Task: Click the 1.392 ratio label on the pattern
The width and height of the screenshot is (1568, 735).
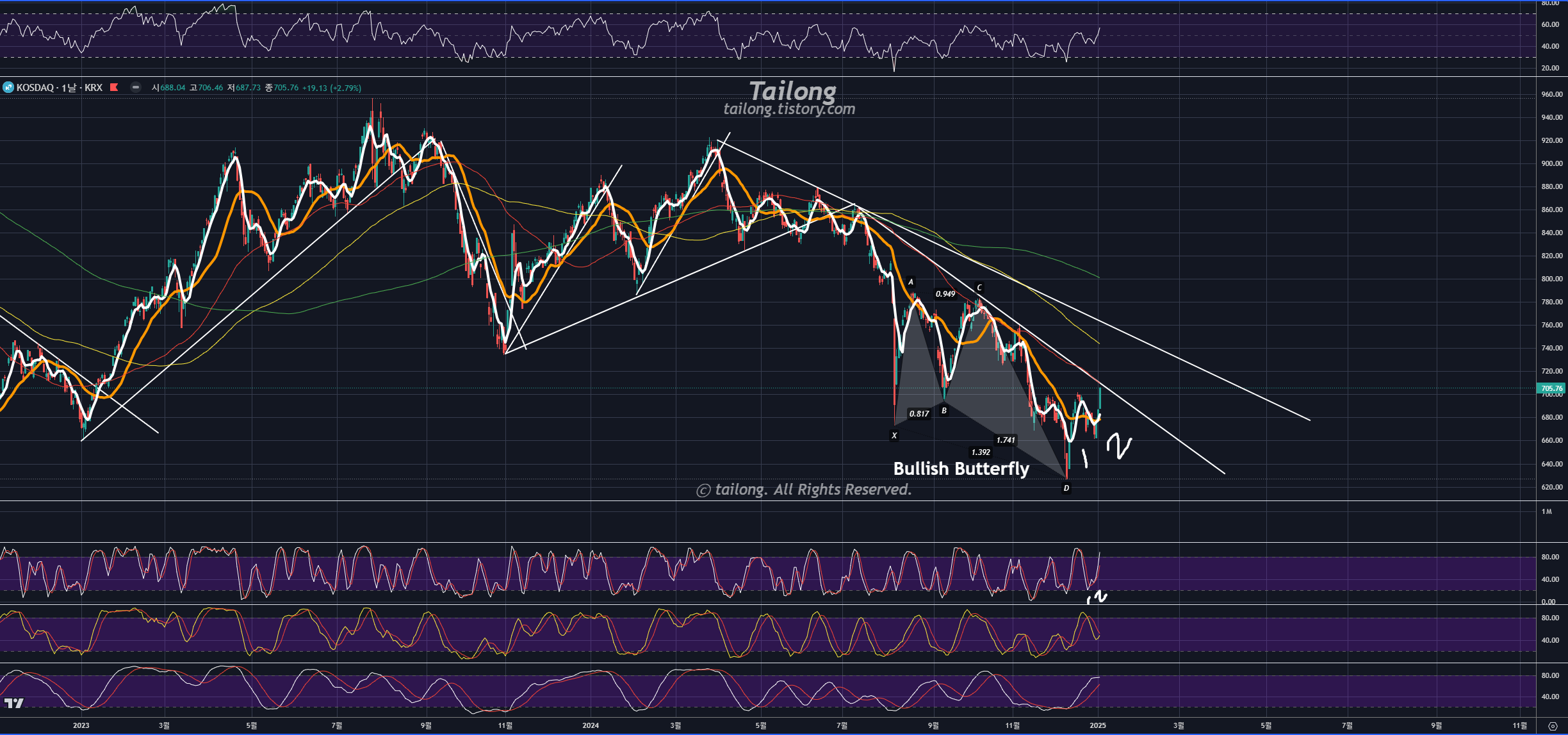Action: click(x=981, y=452)
